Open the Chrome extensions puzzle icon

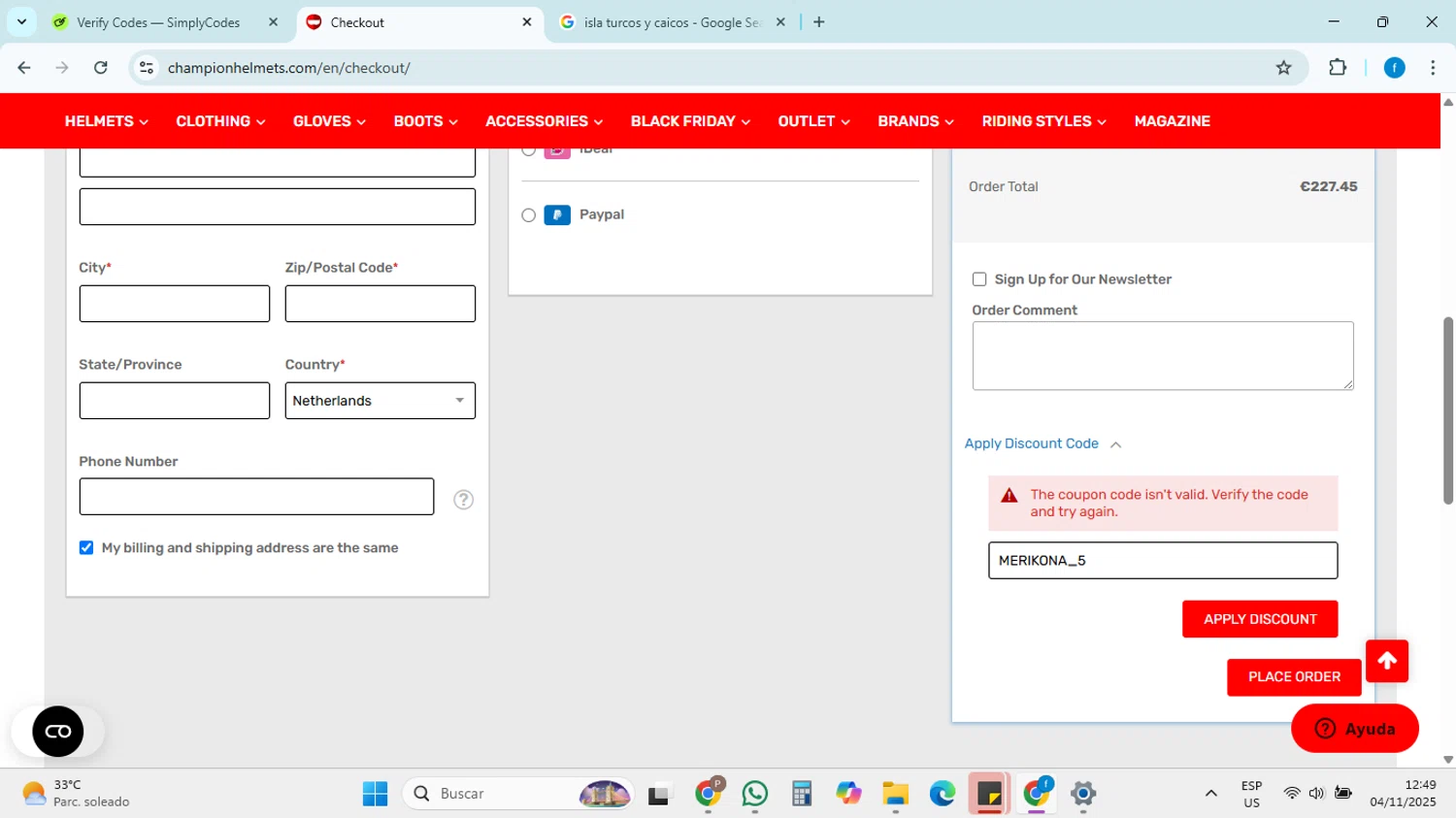point(1338,68)
